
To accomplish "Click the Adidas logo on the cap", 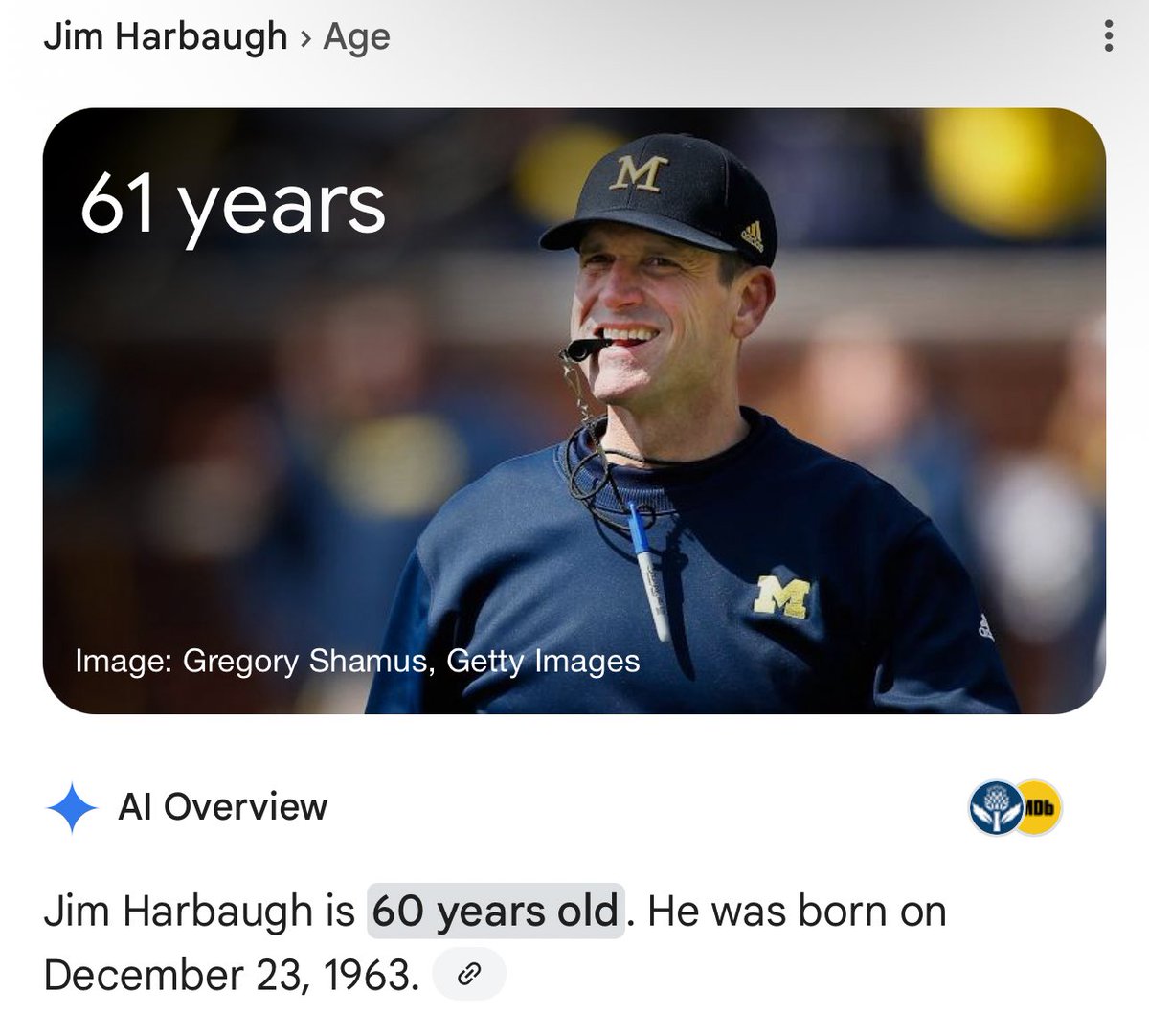I will 752,235.
